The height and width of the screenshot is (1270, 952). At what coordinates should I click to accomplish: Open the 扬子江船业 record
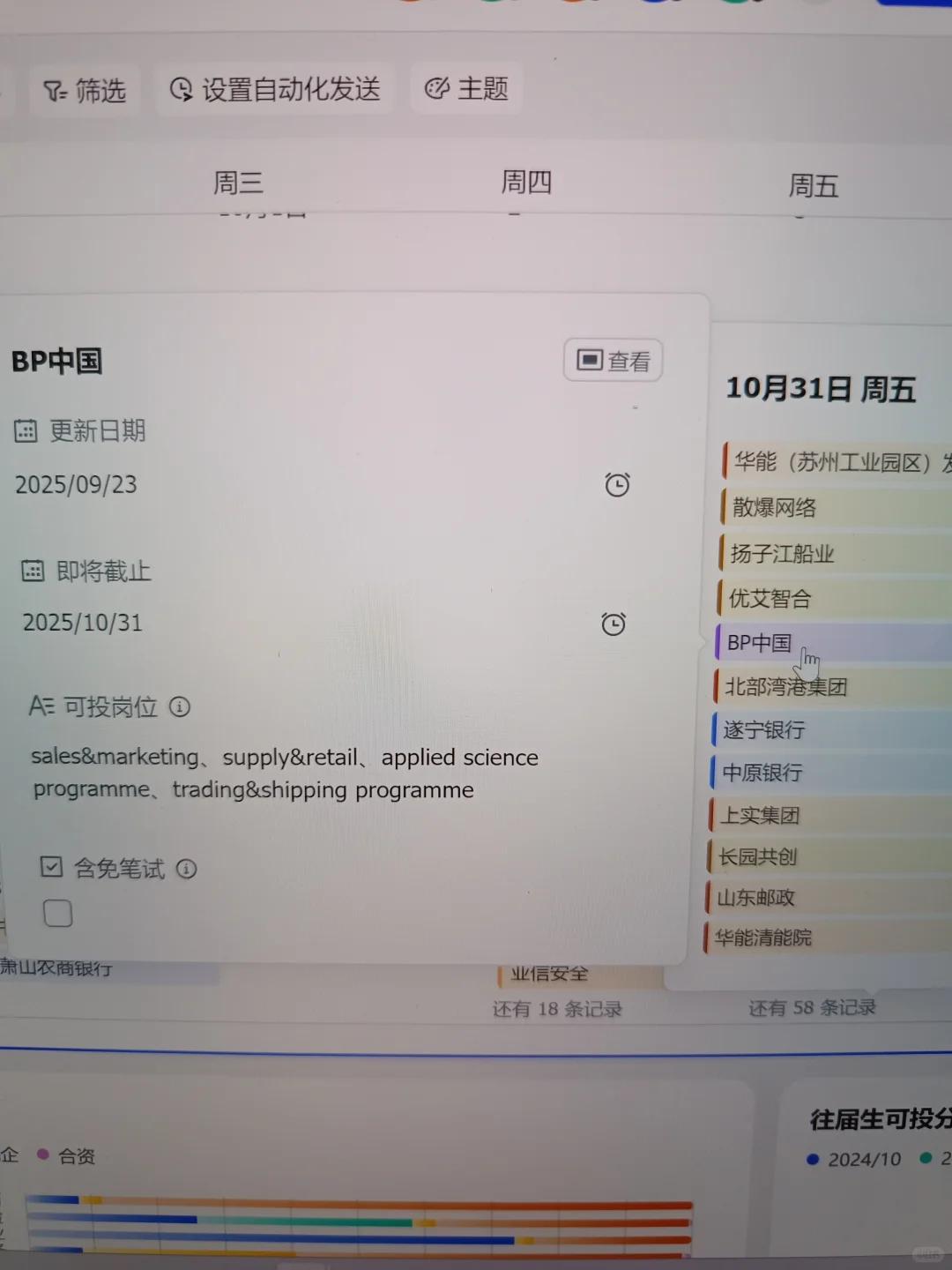[834, 554]
